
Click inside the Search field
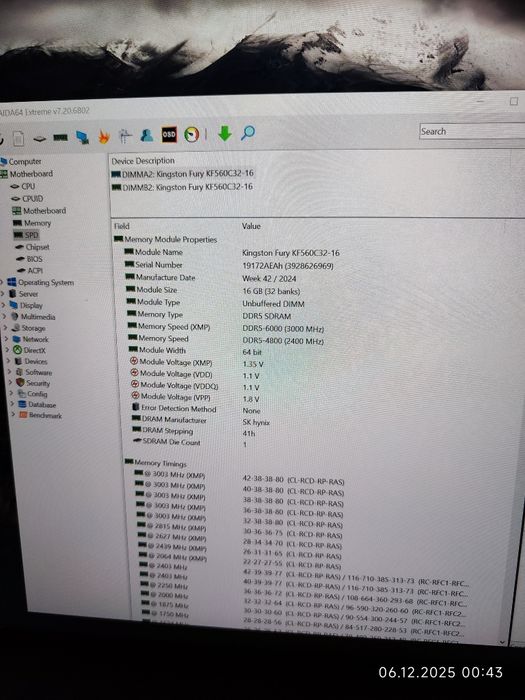pyautogui.click(x=472, y=131)
